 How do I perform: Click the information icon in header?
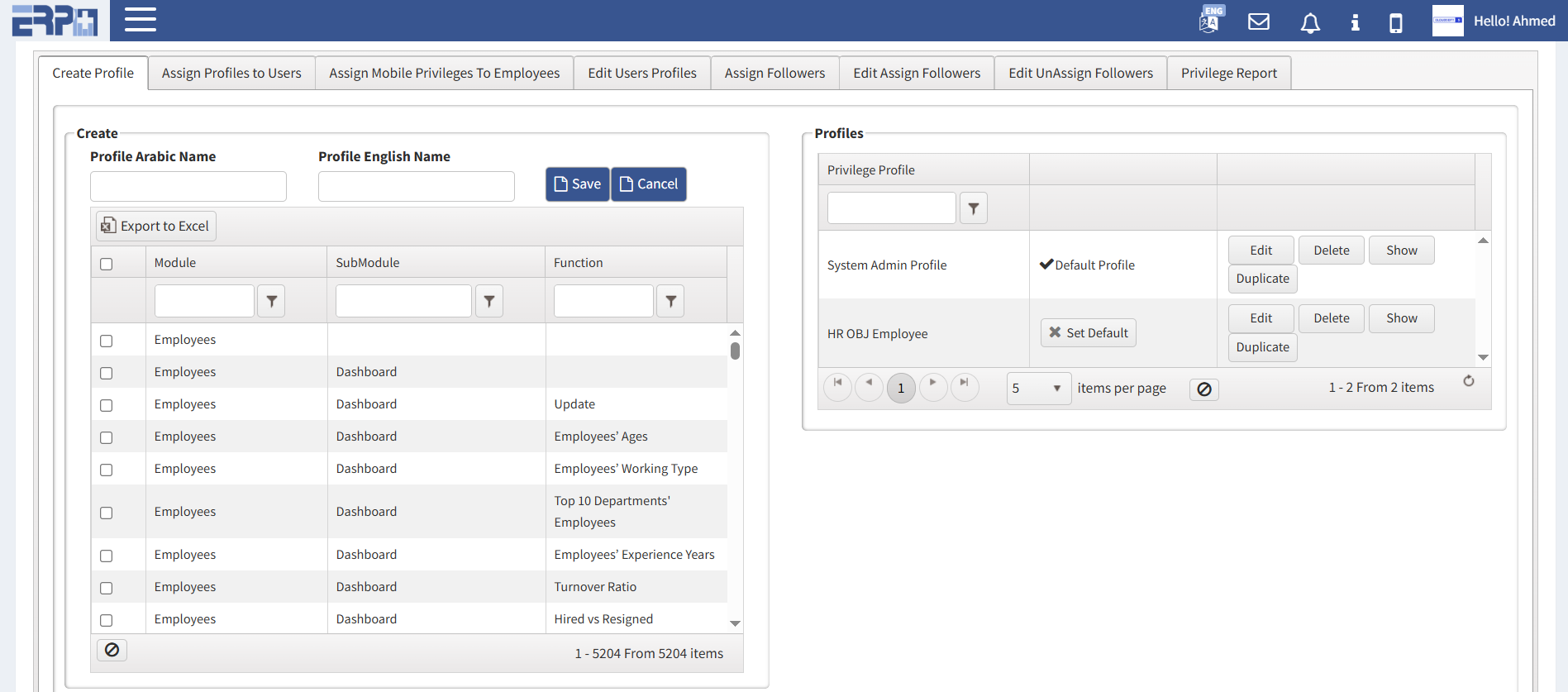(x=1354, y=22)
